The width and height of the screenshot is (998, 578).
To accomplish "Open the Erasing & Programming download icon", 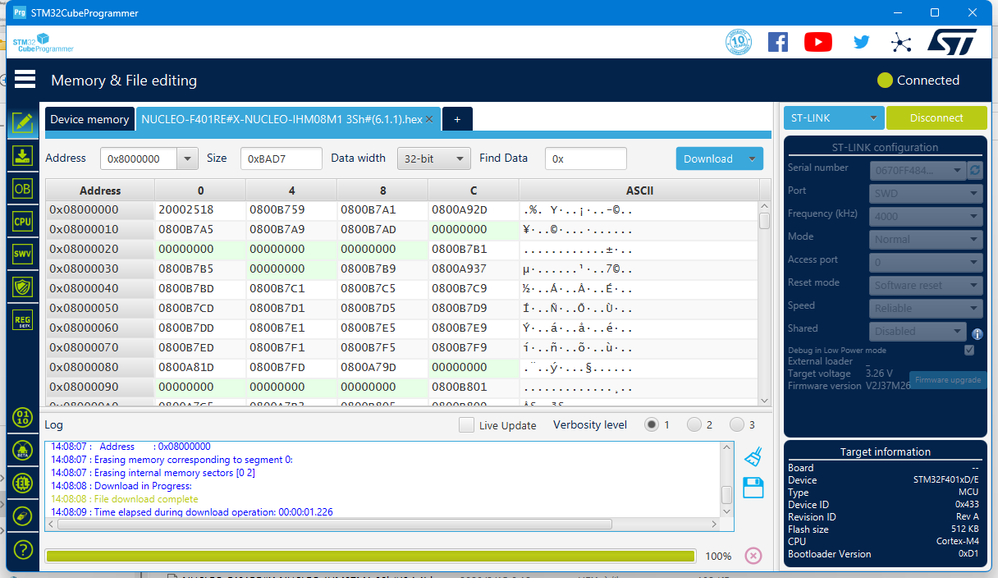I will point(23,156).
